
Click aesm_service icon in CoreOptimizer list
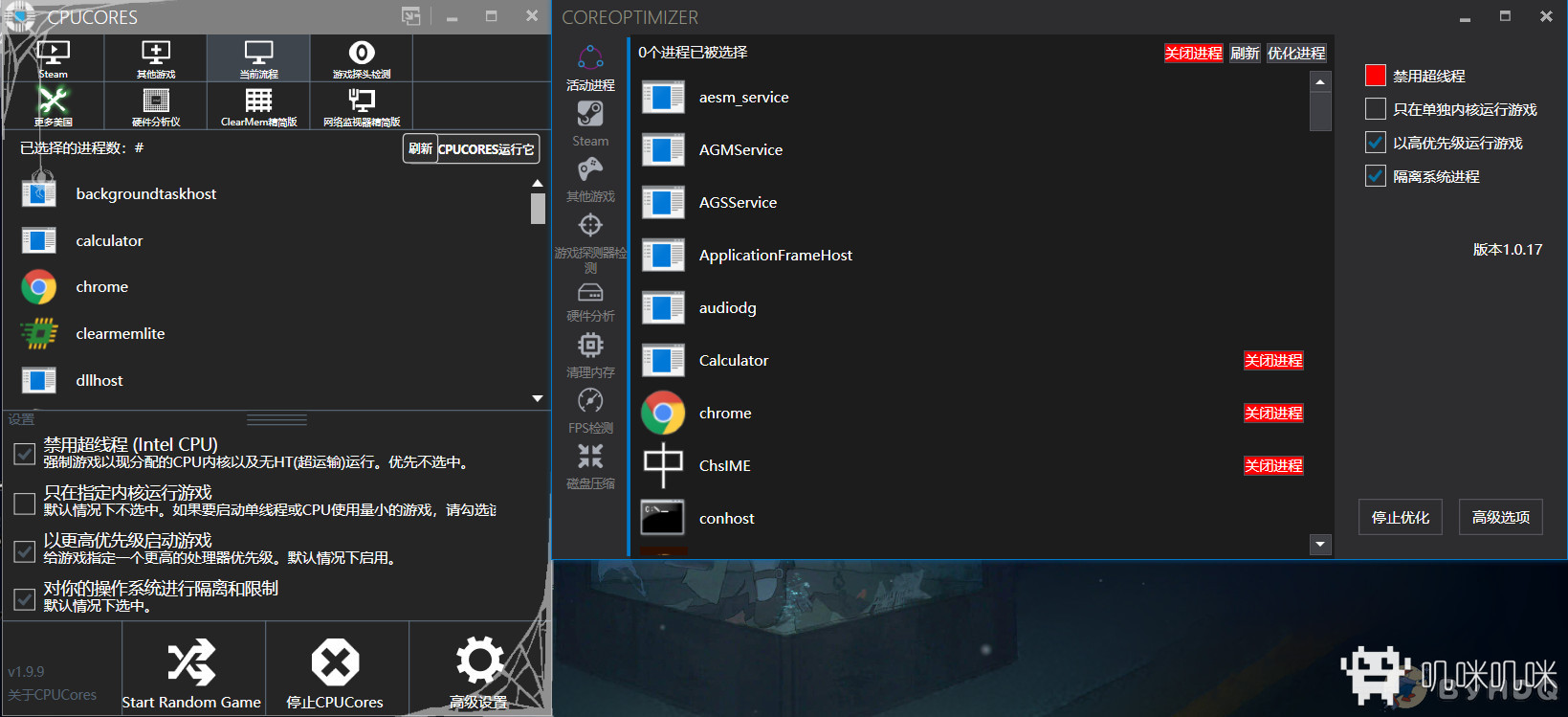(x=663, y=98)
